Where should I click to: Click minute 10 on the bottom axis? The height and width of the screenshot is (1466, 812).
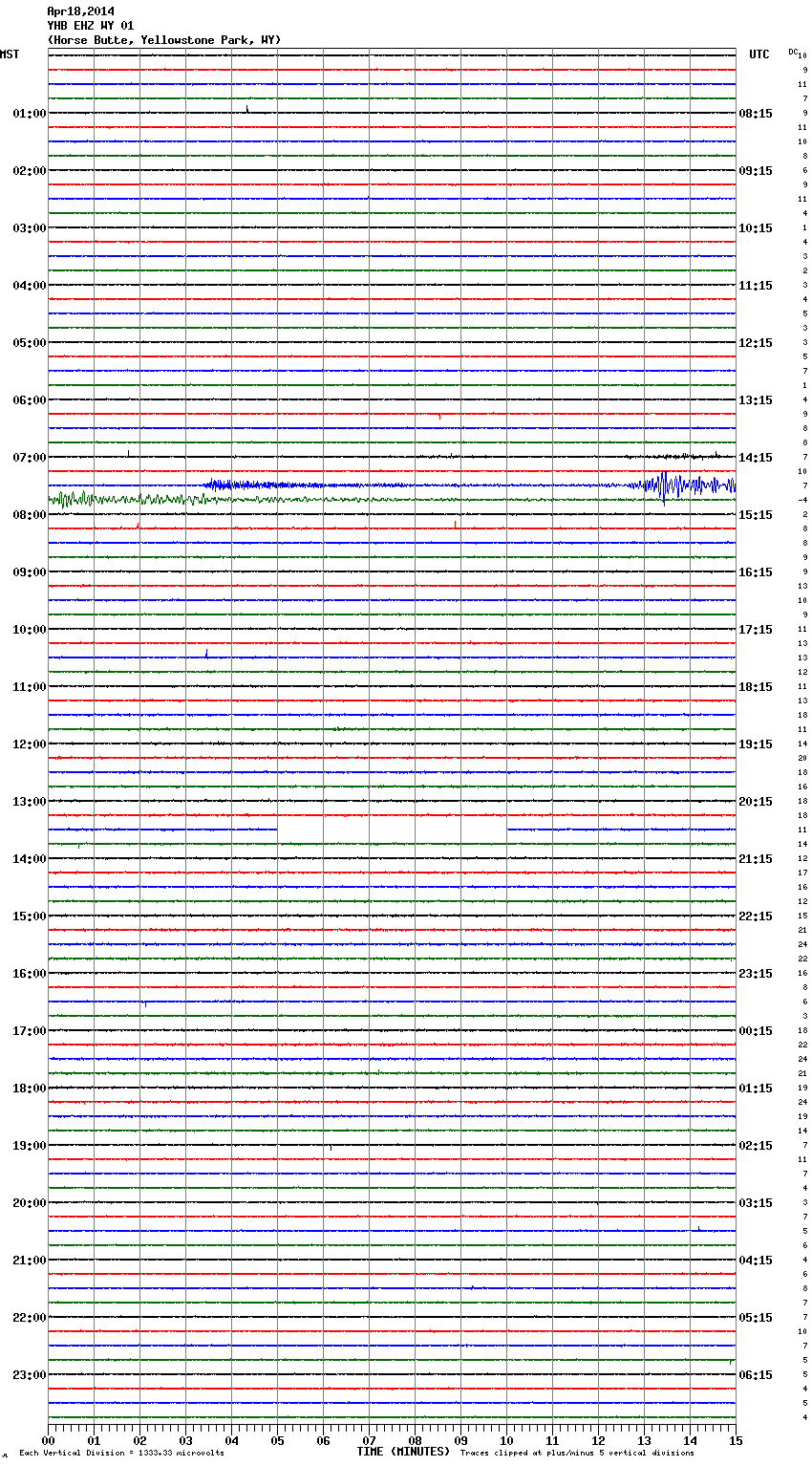506,1440
